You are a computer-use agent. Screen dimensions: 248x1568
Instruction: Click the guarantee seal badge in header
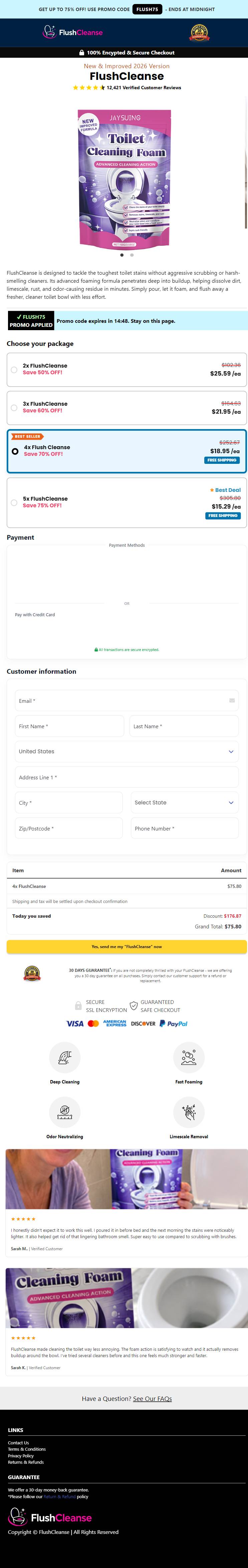[199, 32]
